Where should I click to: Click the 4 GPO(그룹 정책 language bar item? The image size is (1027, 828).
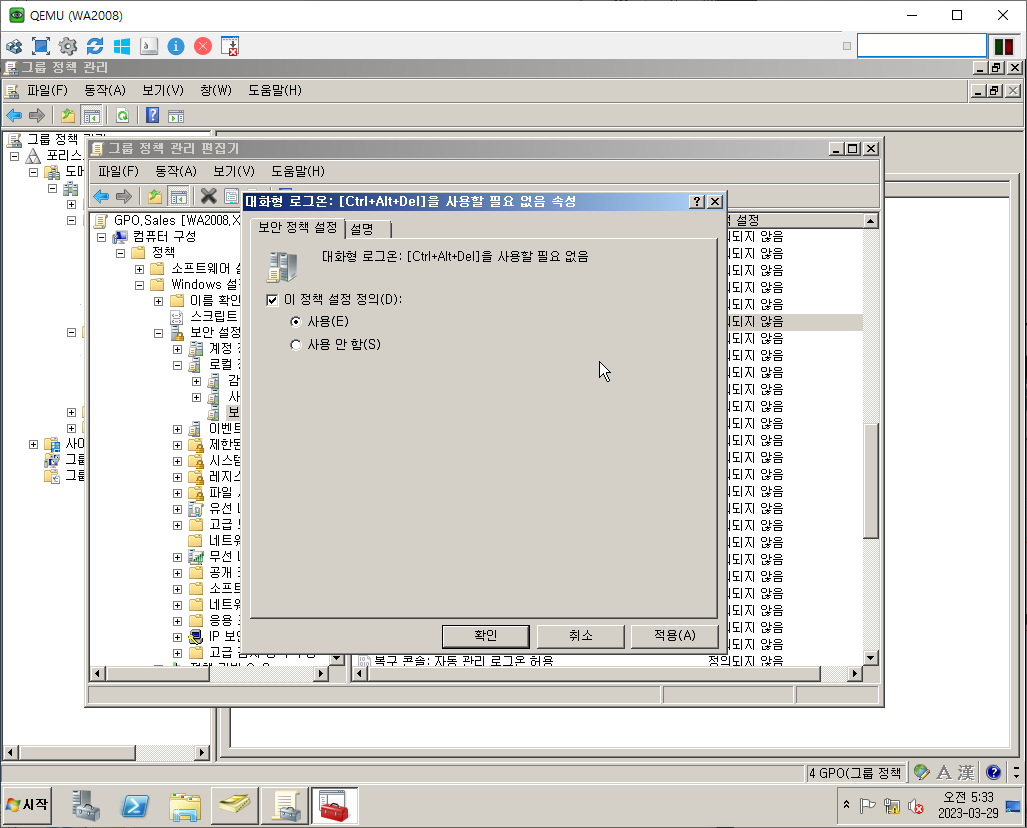click(x=855, y=773)
